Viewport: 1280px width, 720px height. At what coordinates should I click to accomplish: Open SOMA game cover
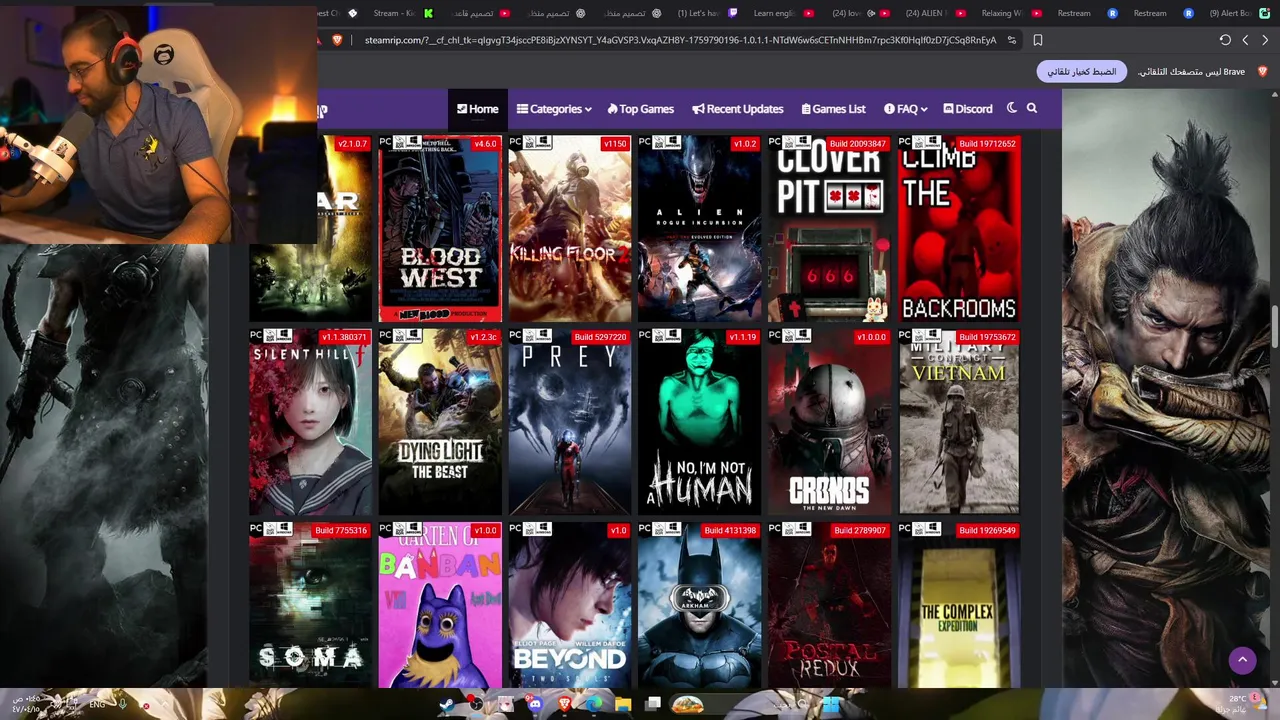[x=310, y=605]
